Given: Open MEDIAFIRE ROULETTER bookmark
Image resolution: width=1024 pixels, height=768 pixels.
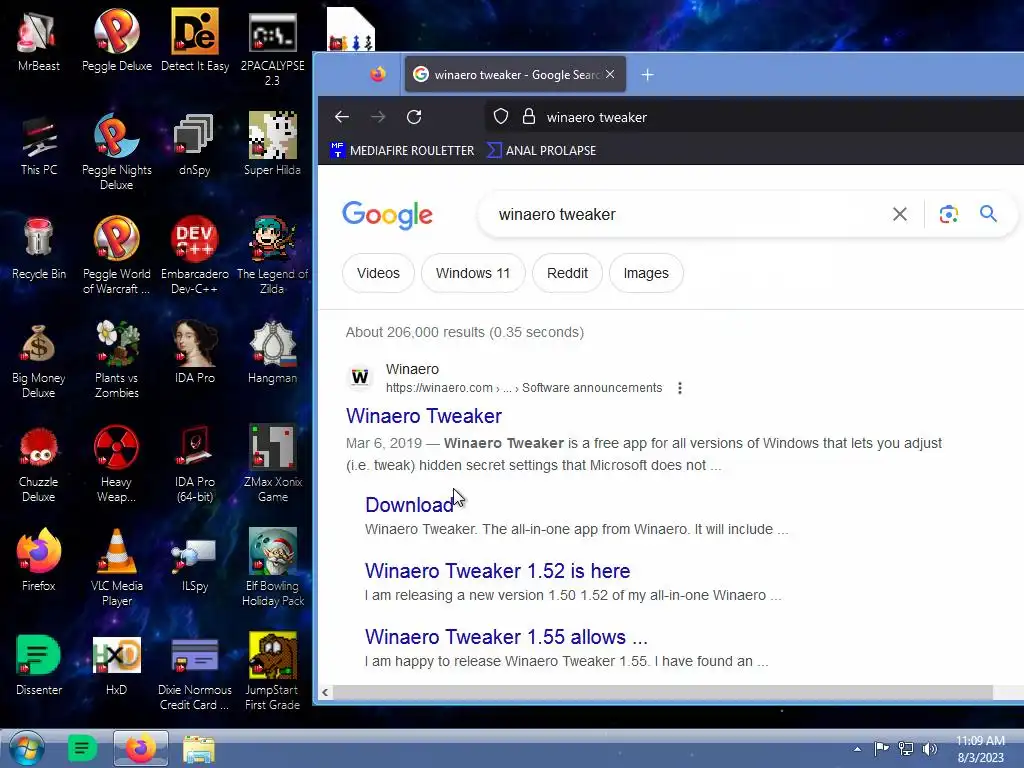Looking at the screenshot, I should pyautogui.click(x=402, y=150).
